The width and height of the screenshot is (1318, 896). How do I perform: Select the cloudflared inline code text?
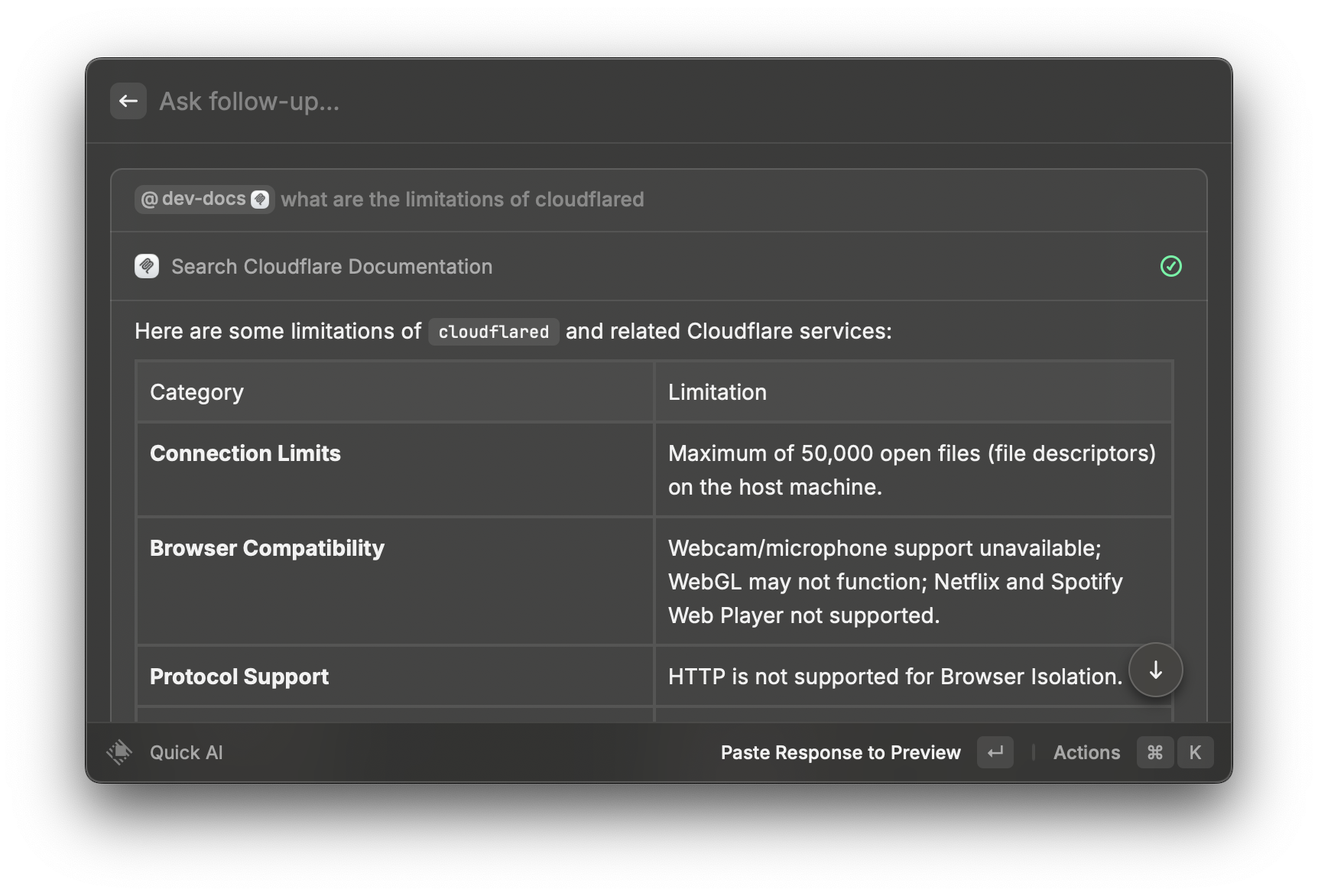493,332
